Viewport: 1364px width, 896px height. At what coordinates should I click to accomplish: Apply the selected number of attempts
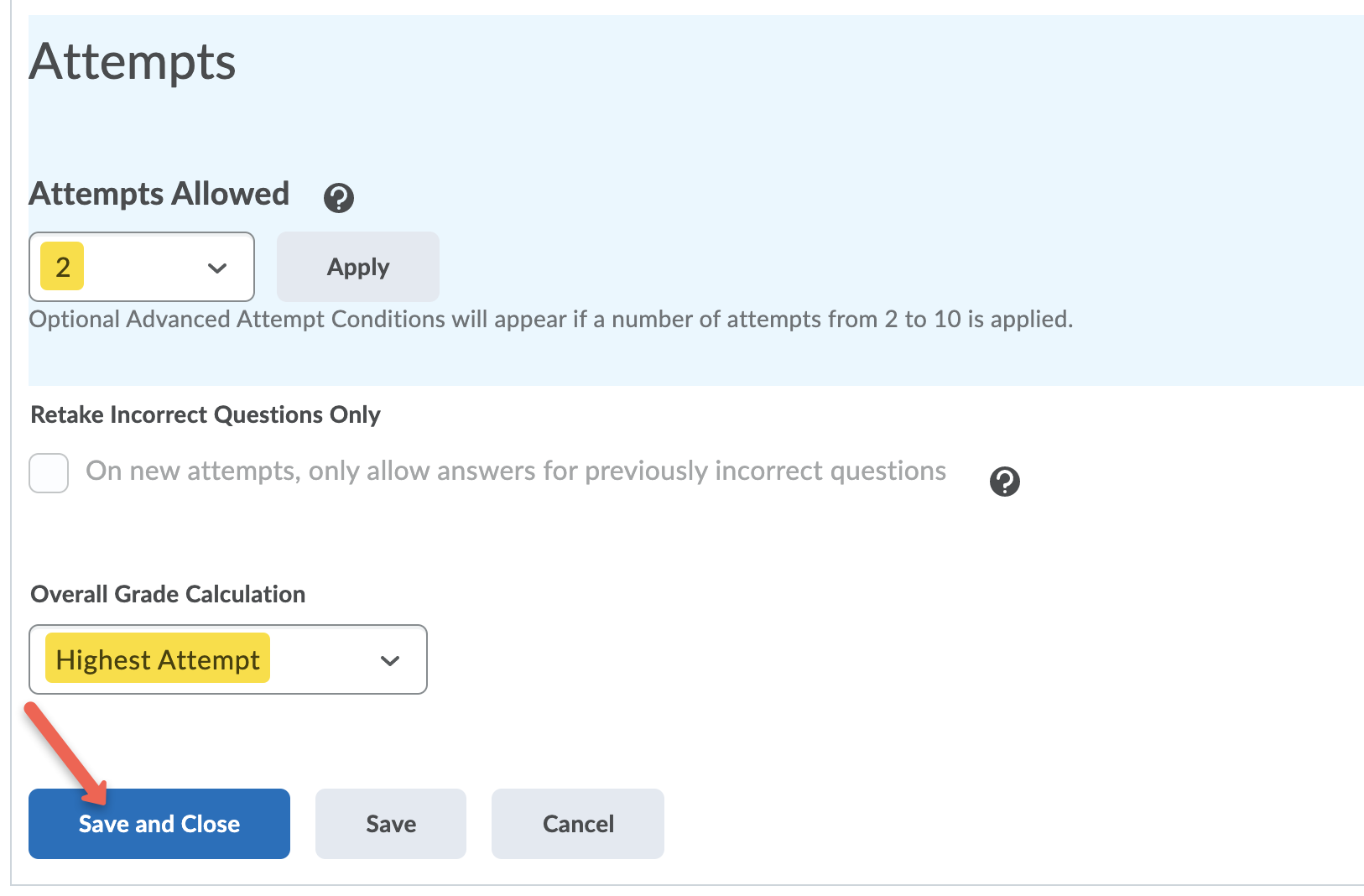[x=357, y=267]
